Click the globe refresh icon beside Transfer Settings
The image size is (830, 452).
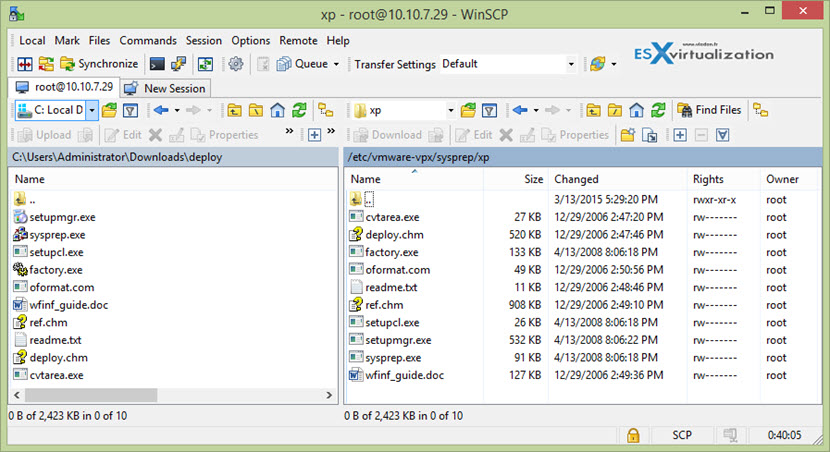tap(598, 64)
